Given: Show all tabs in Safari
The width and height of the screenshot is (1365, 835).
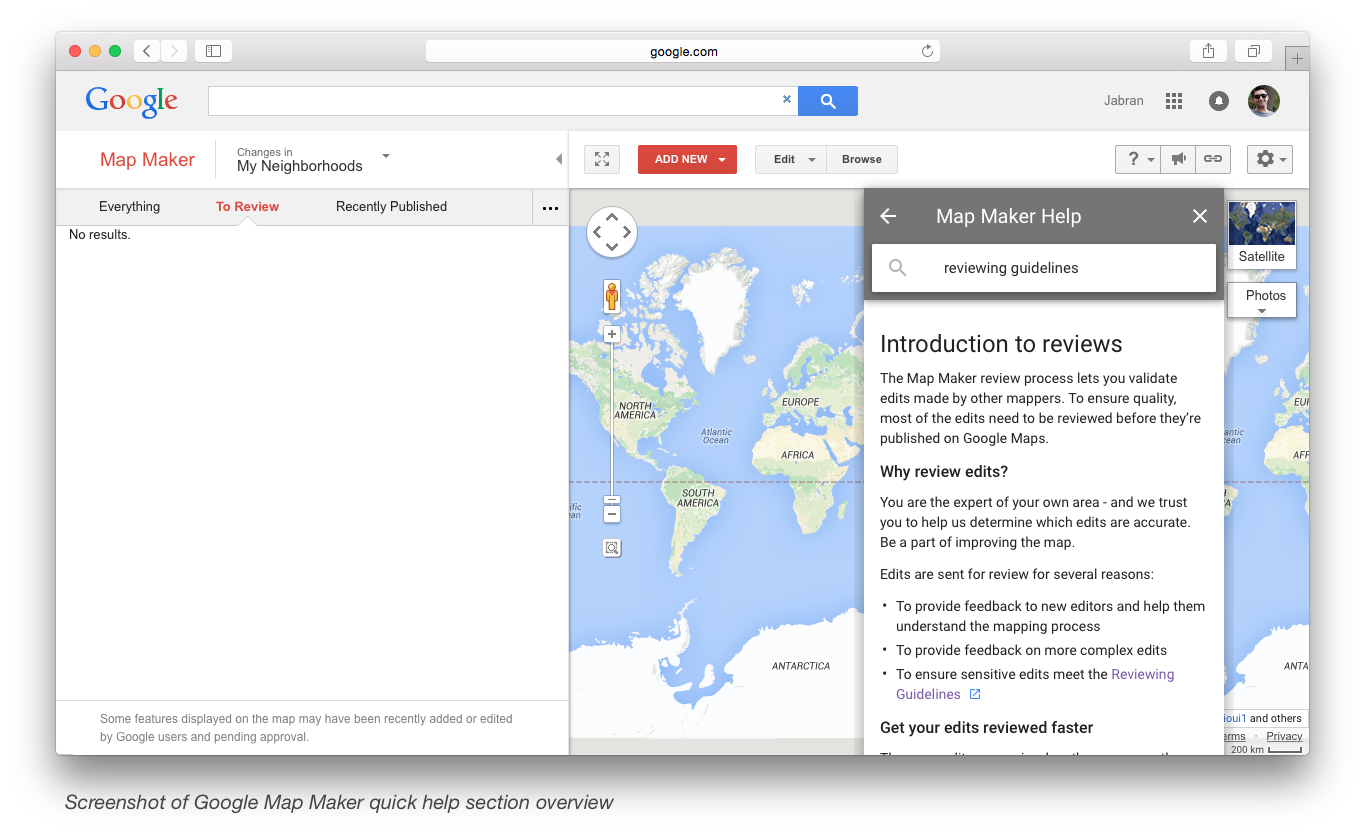Looking at the screenshot, I should (x=1253, y=51).
